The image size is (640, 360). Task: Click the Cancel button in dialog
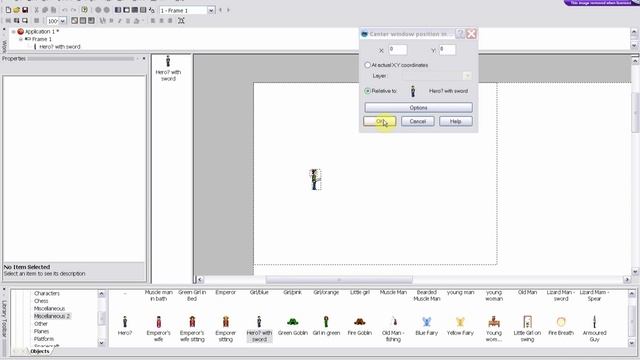click(418, 121)
